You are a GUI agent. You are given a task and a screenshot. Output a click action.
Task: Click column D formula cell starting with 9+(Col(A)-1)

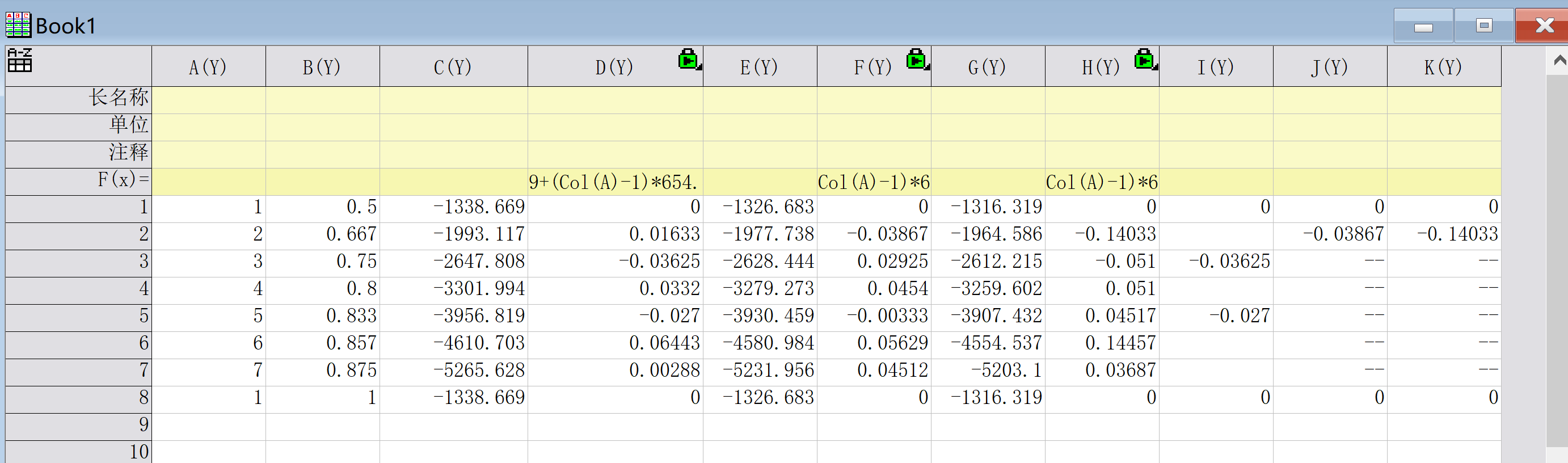point(614,182)
